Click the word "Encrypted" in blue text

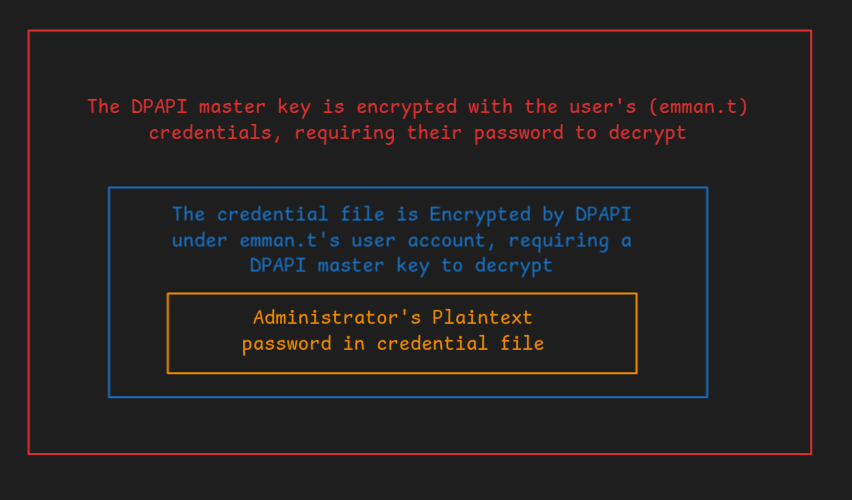[x=480, y=215]
